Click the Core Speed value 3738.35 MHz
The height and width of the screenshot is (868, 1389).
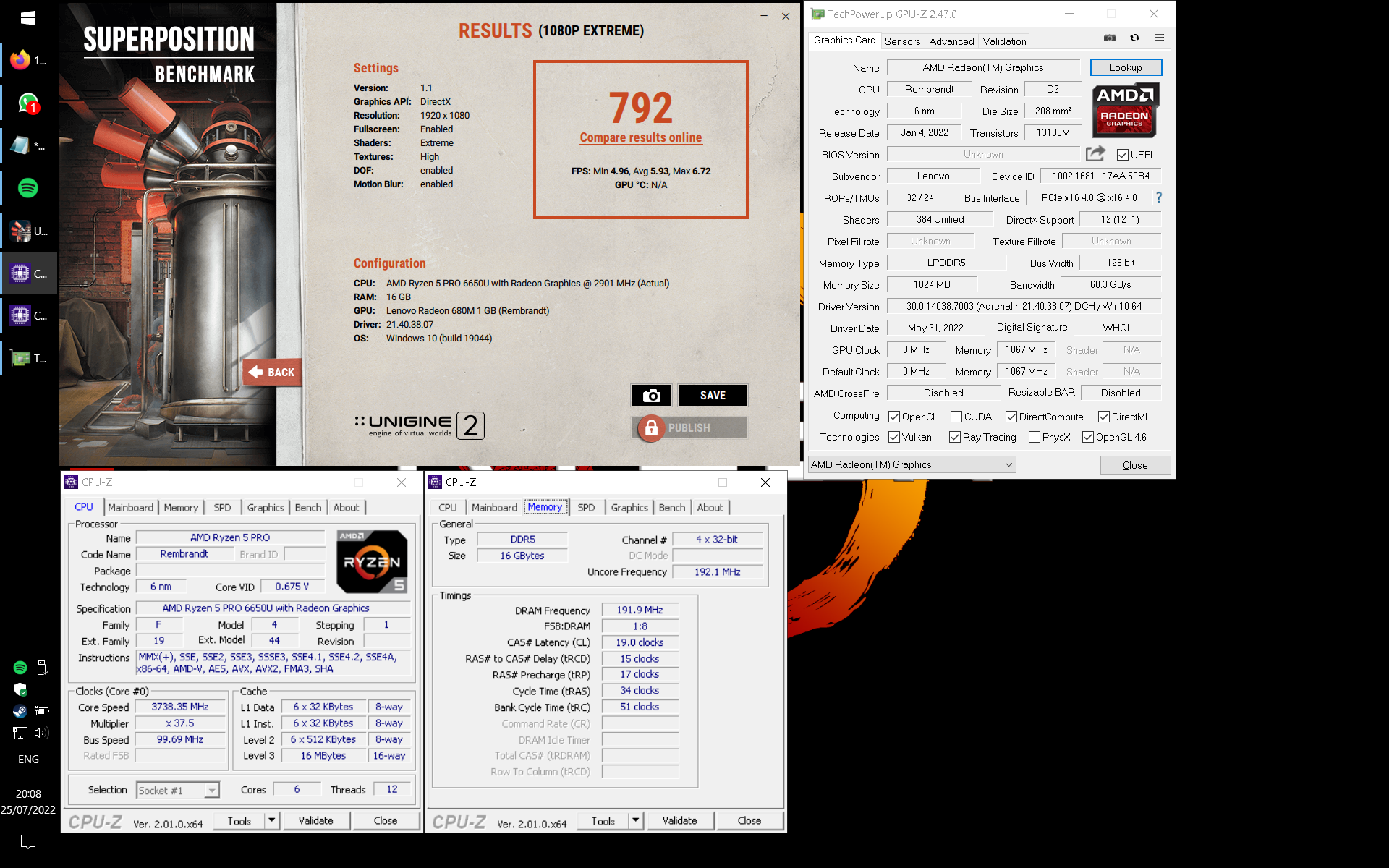180,707
